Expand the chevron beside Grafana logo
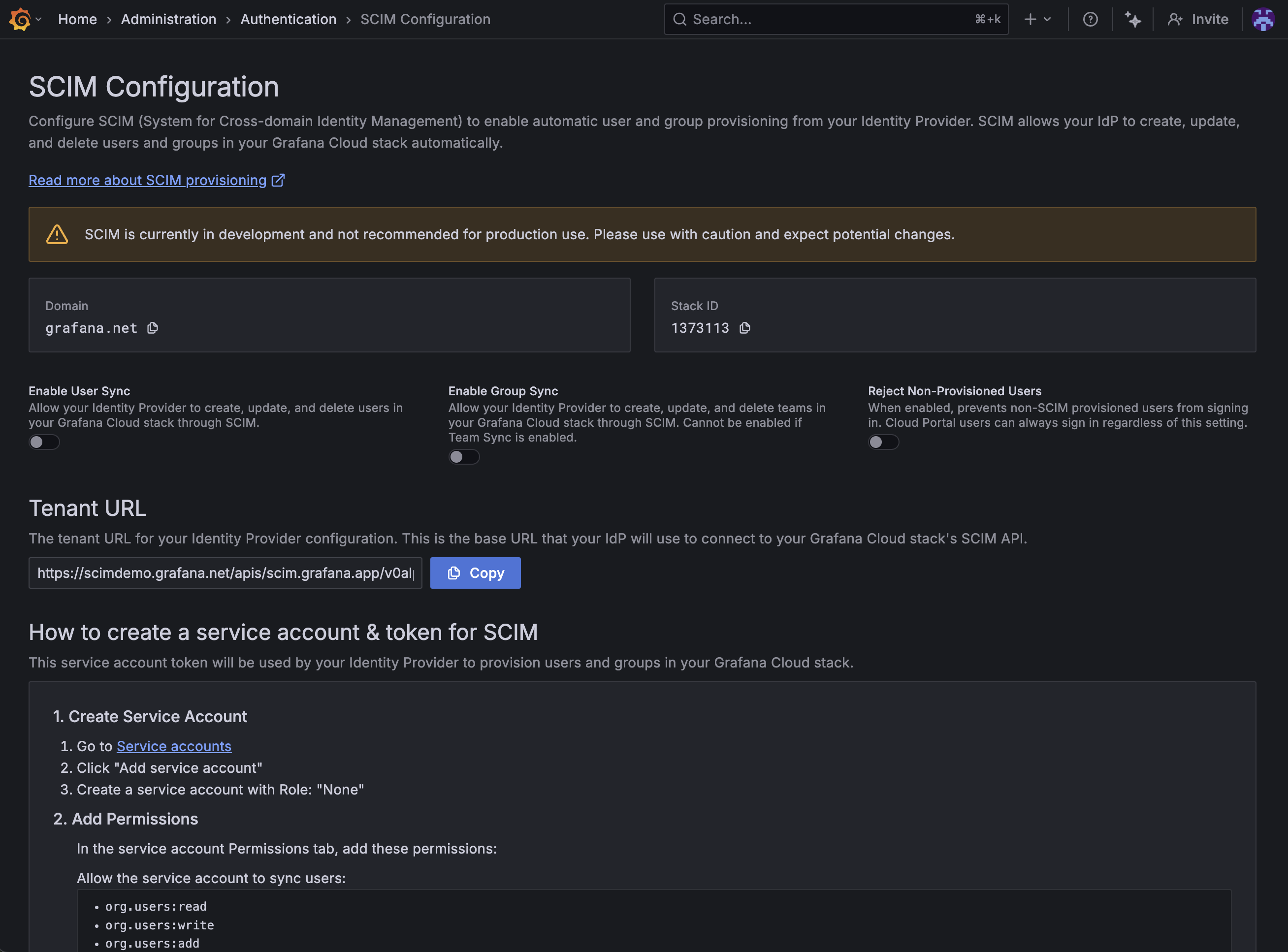Viewport: 1288px width, 952px height. 38,19
